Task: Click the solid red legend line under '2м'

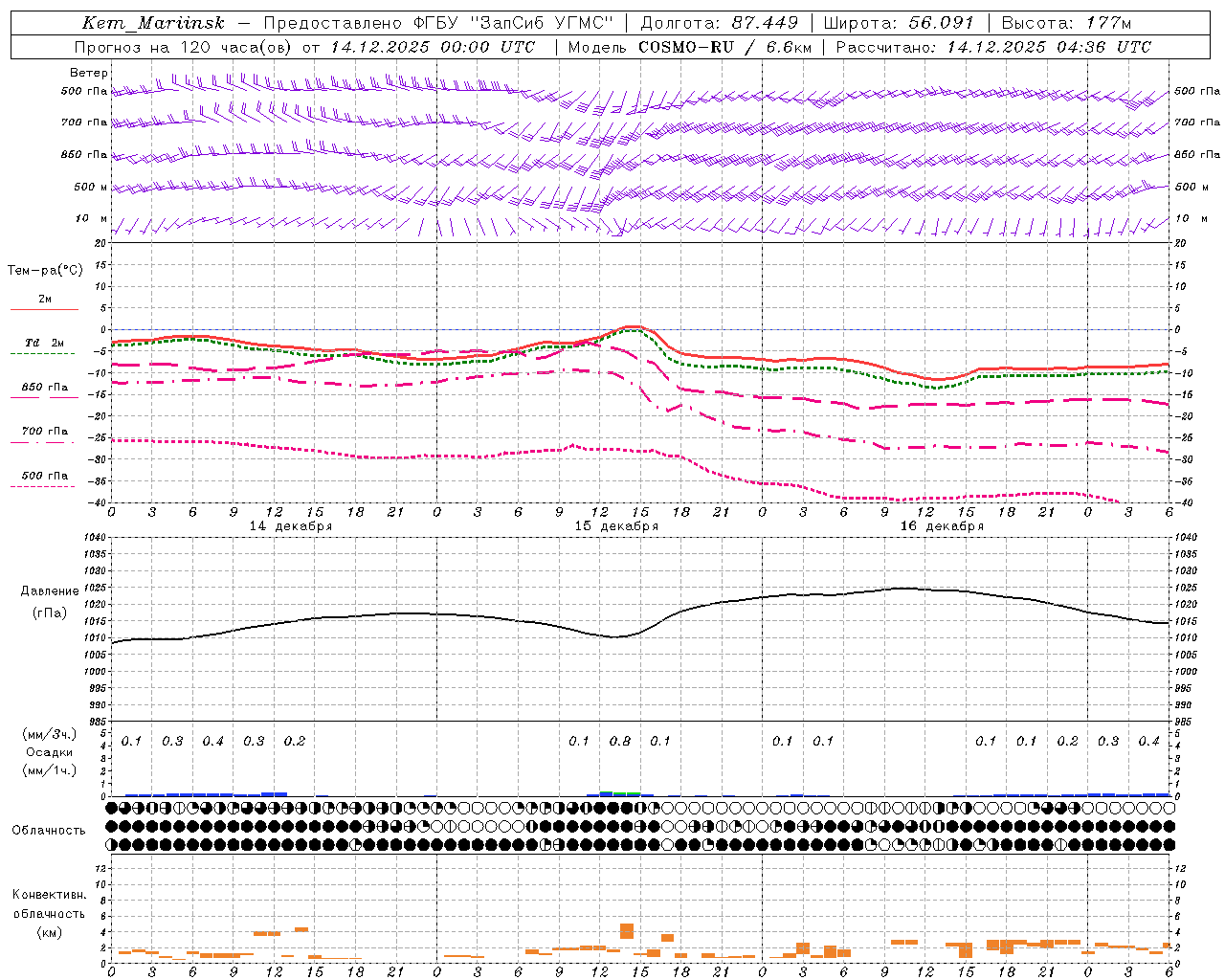Action: pyautogui.click(x=44, y=309)
